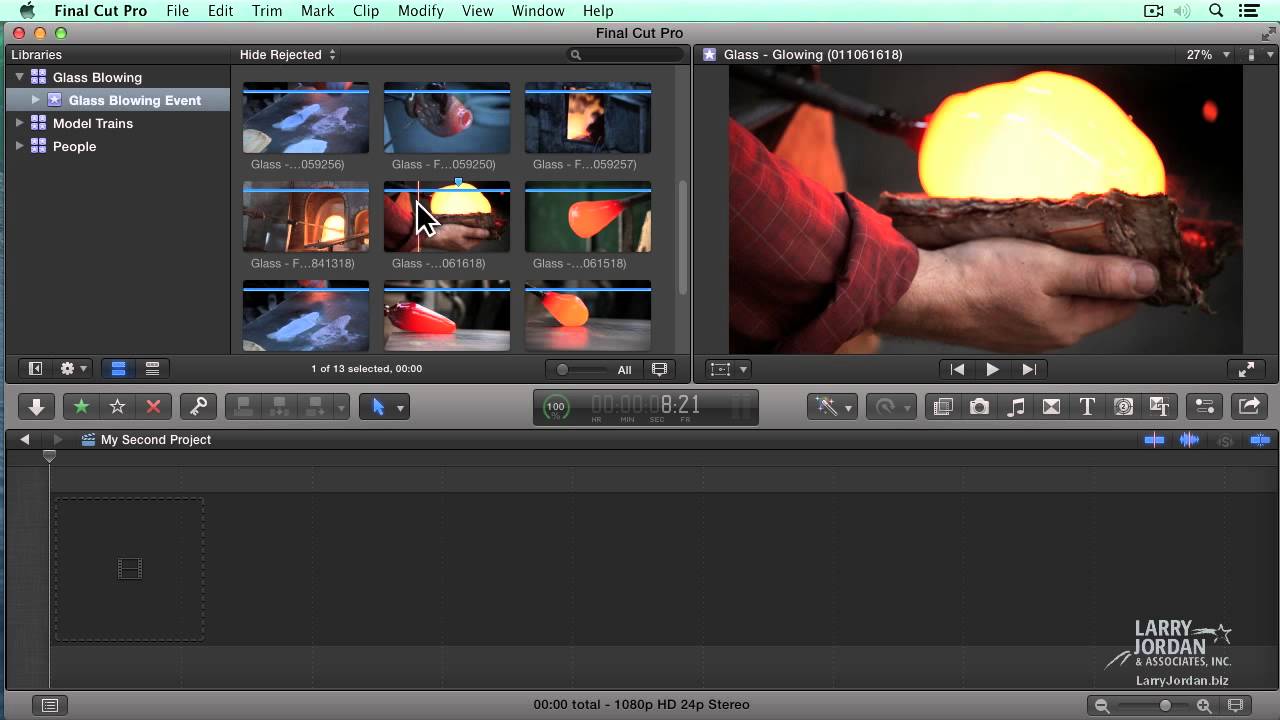
Task: Open browser clip appearance filmstrip button
Action: point(660,369)
